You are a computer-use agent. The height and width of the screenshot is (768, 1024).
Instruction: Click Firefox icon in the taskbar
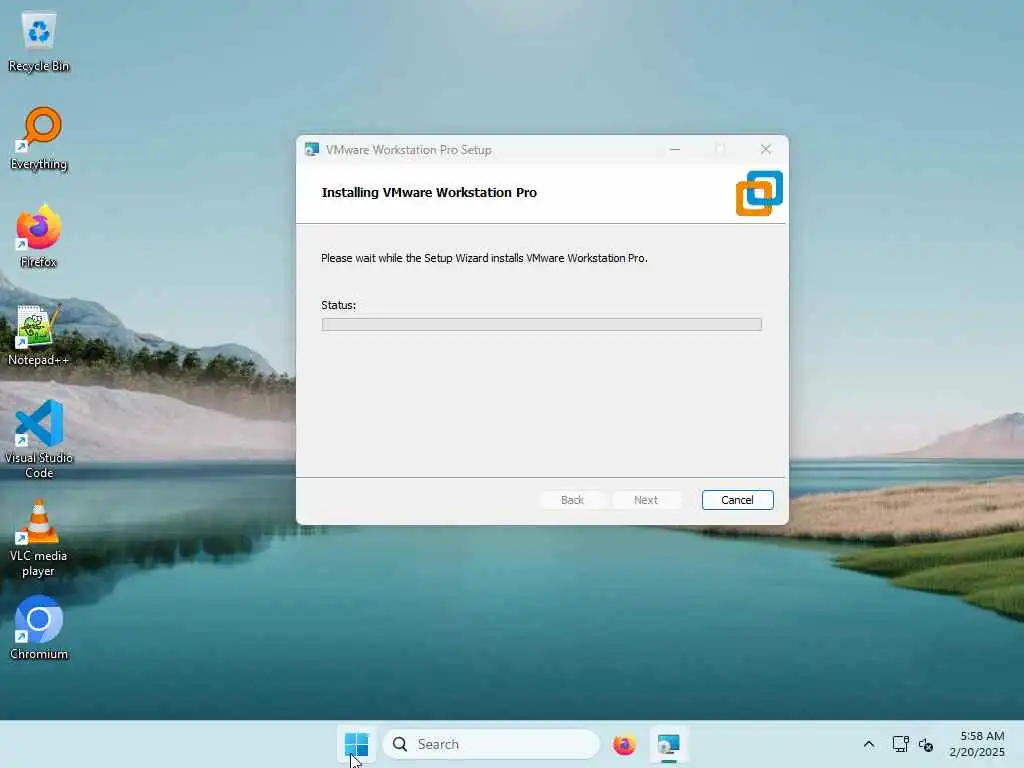[624, 744]
